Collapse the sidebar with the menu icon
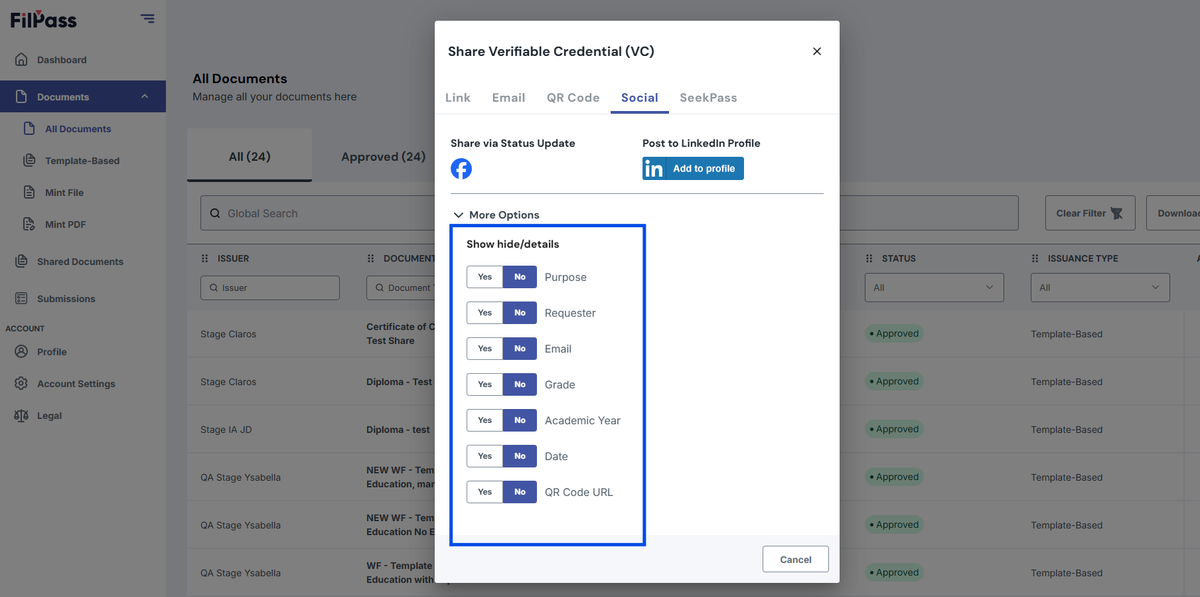The height and width of the screenshot is (597, 1200). point(148,18)
